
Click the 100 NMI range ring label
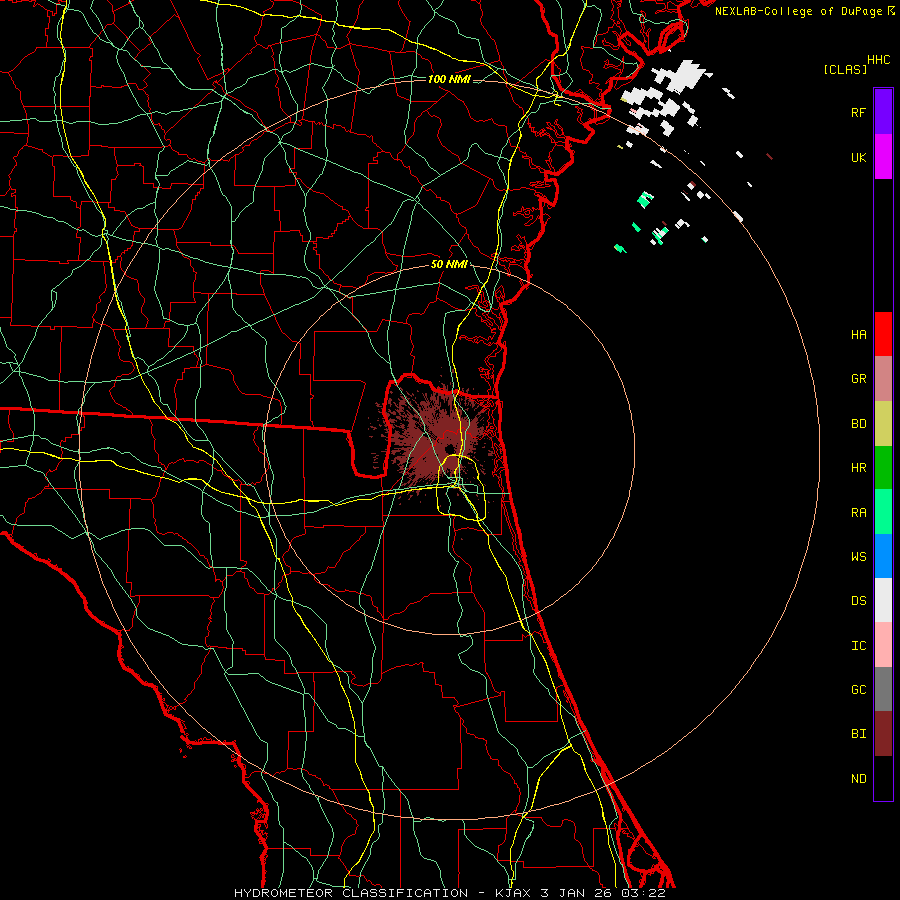point(449,79)
